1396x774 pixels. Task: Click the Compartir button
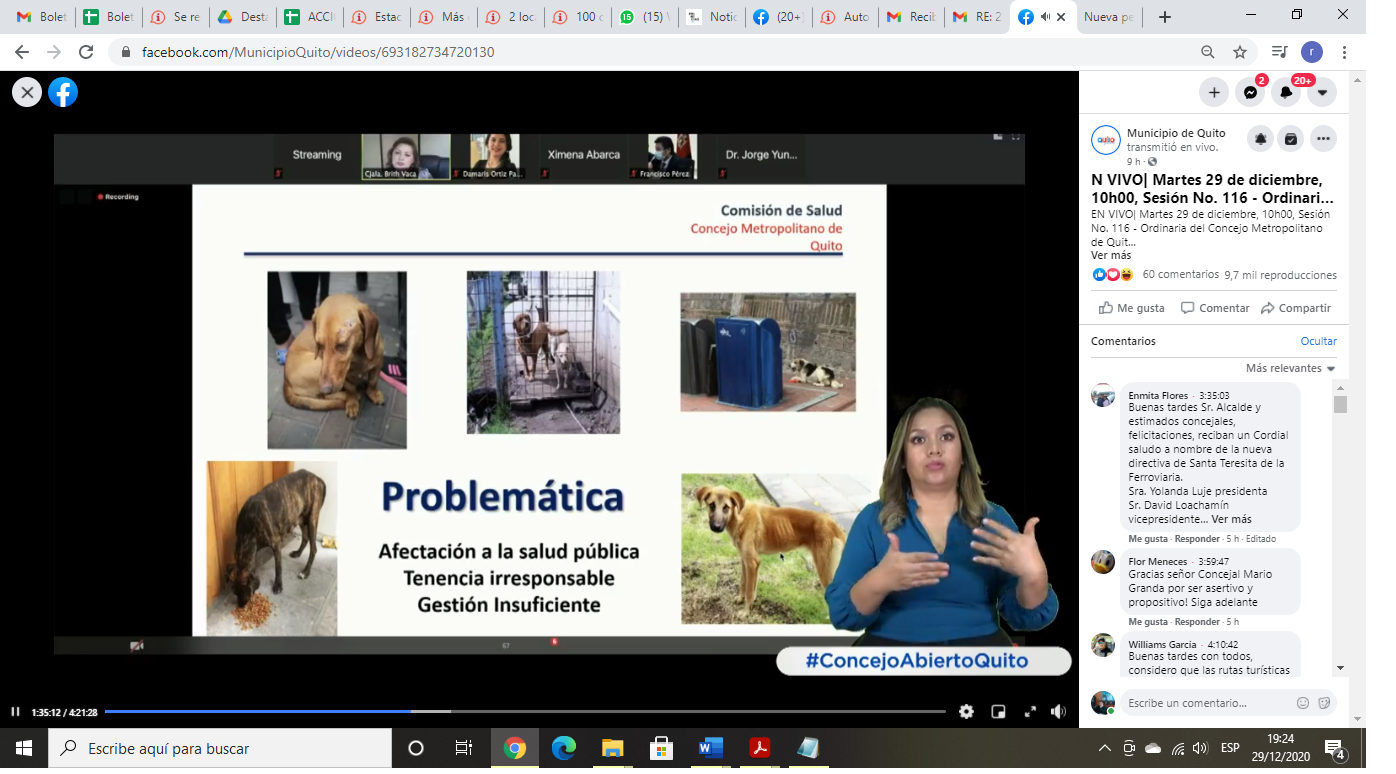(x=1295, y=308)
